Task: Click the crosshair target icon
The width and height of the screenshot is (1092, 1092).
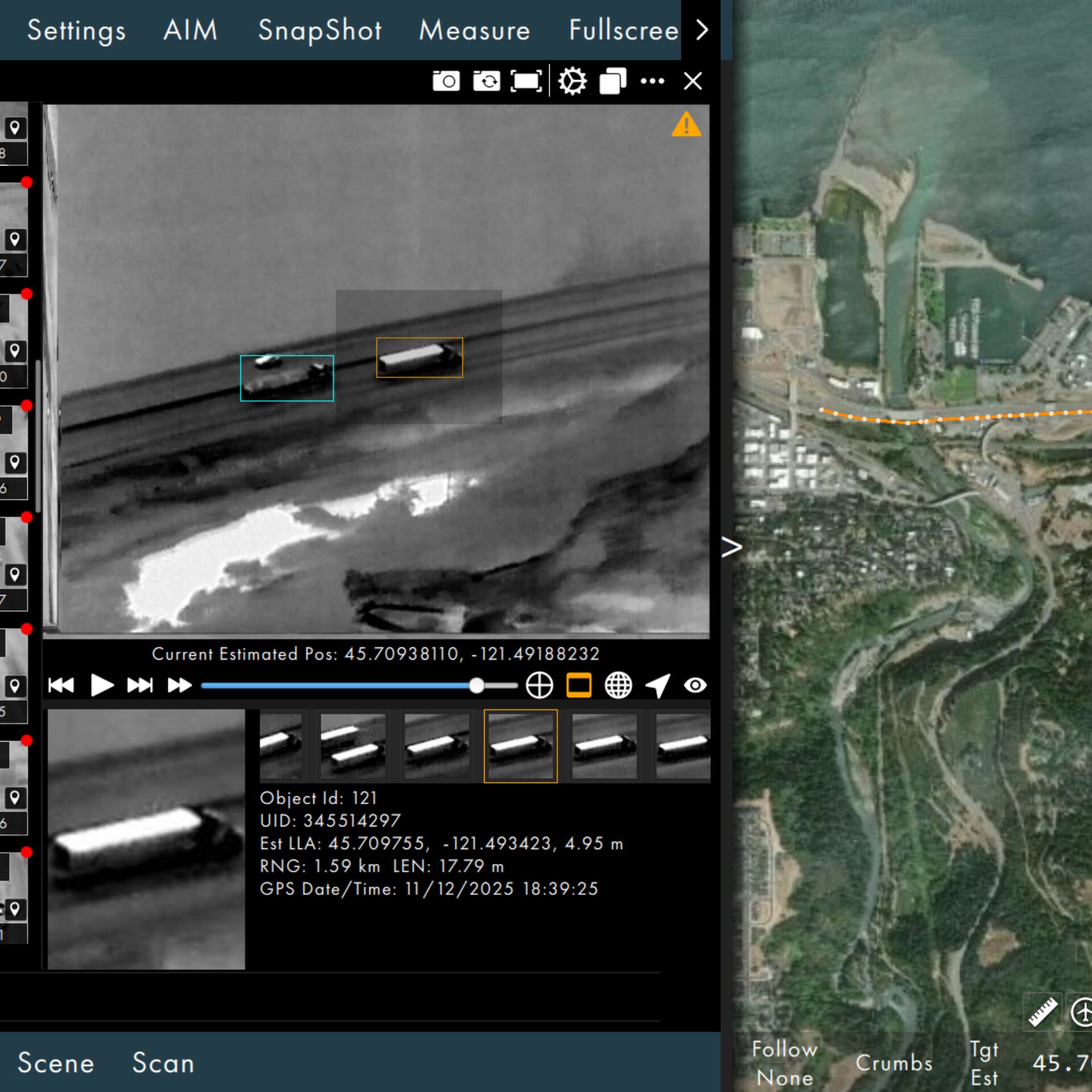Action: pyautogui.click(x=539, y=685)
